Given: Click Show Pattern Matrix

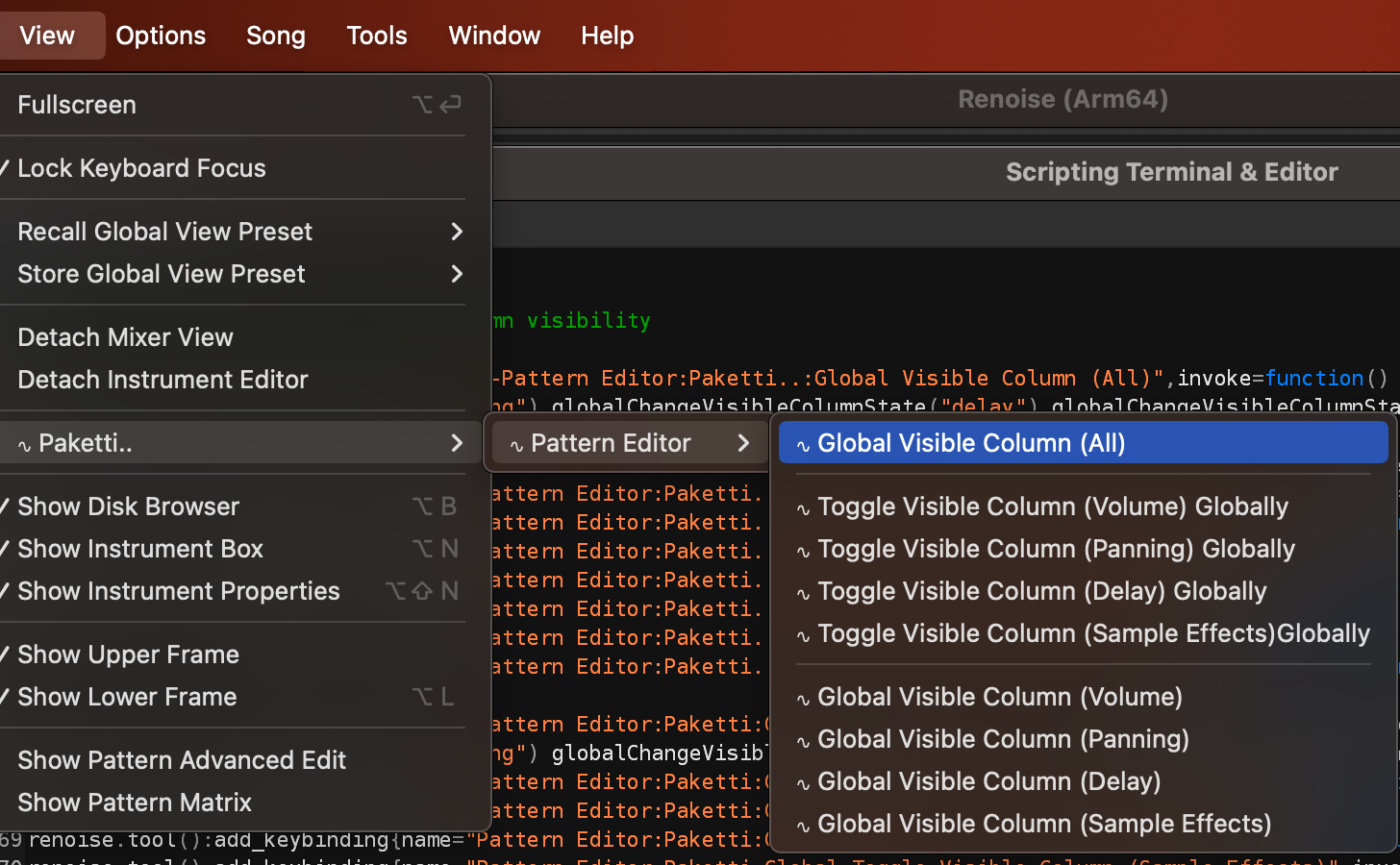Looking at the screenshot, I should pyautogui.click(x=135, y=803).
